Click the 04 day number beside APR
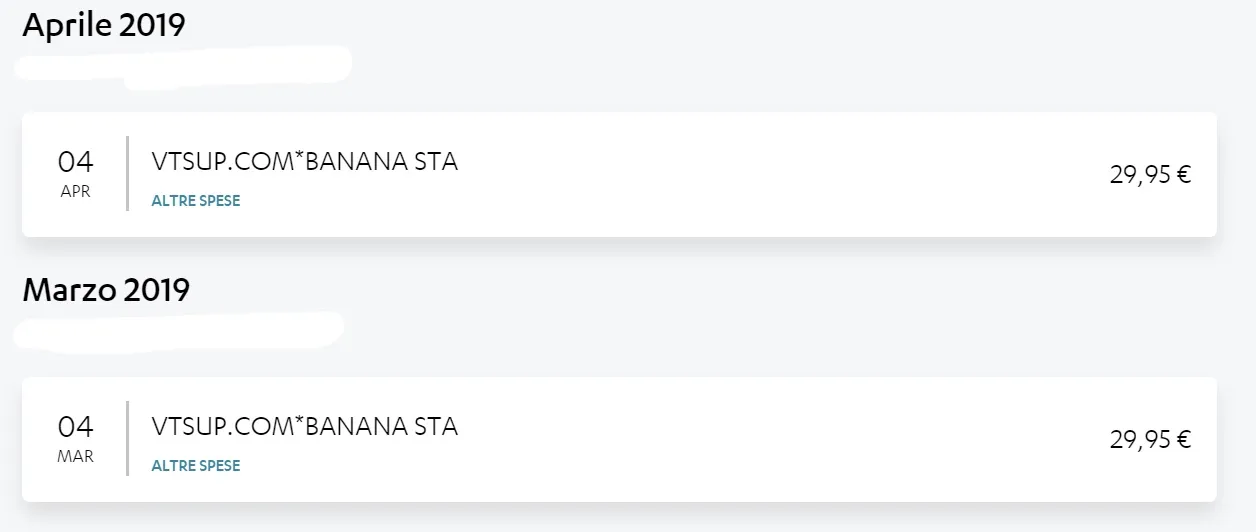 75,162
